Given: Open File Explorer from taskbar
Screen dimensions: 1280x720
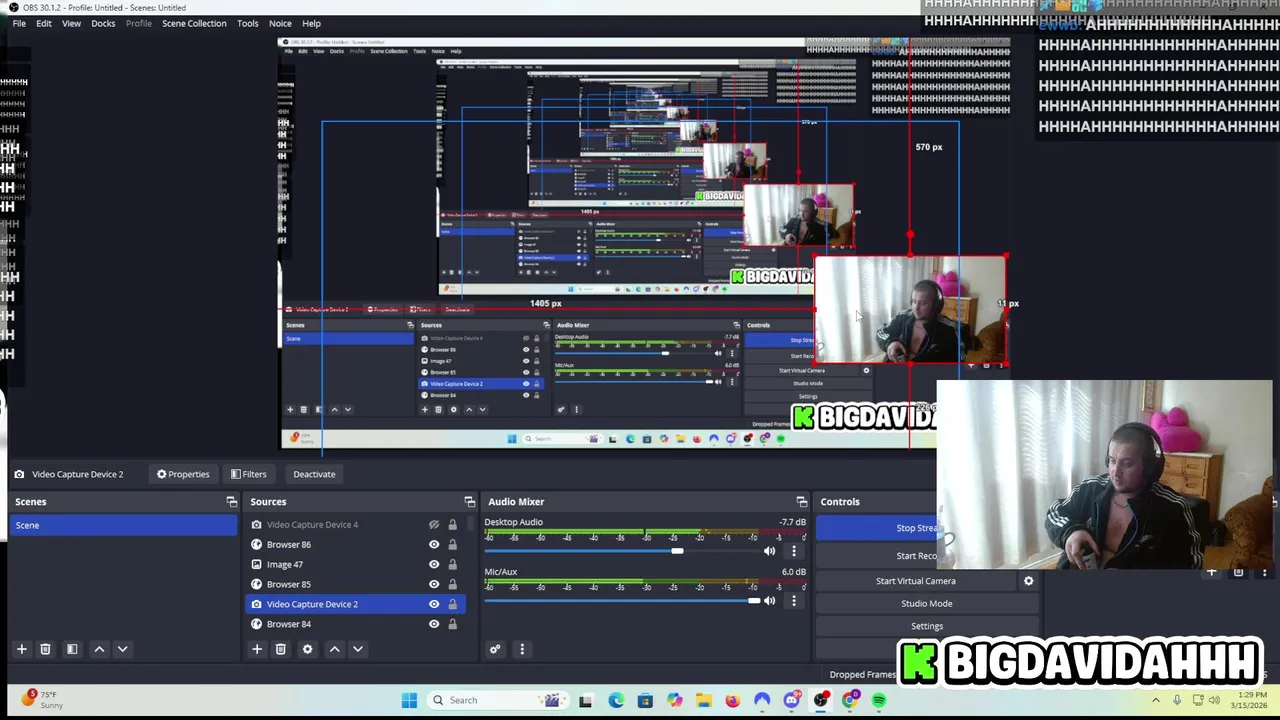Looking at the screenshot, I should 704,700.
